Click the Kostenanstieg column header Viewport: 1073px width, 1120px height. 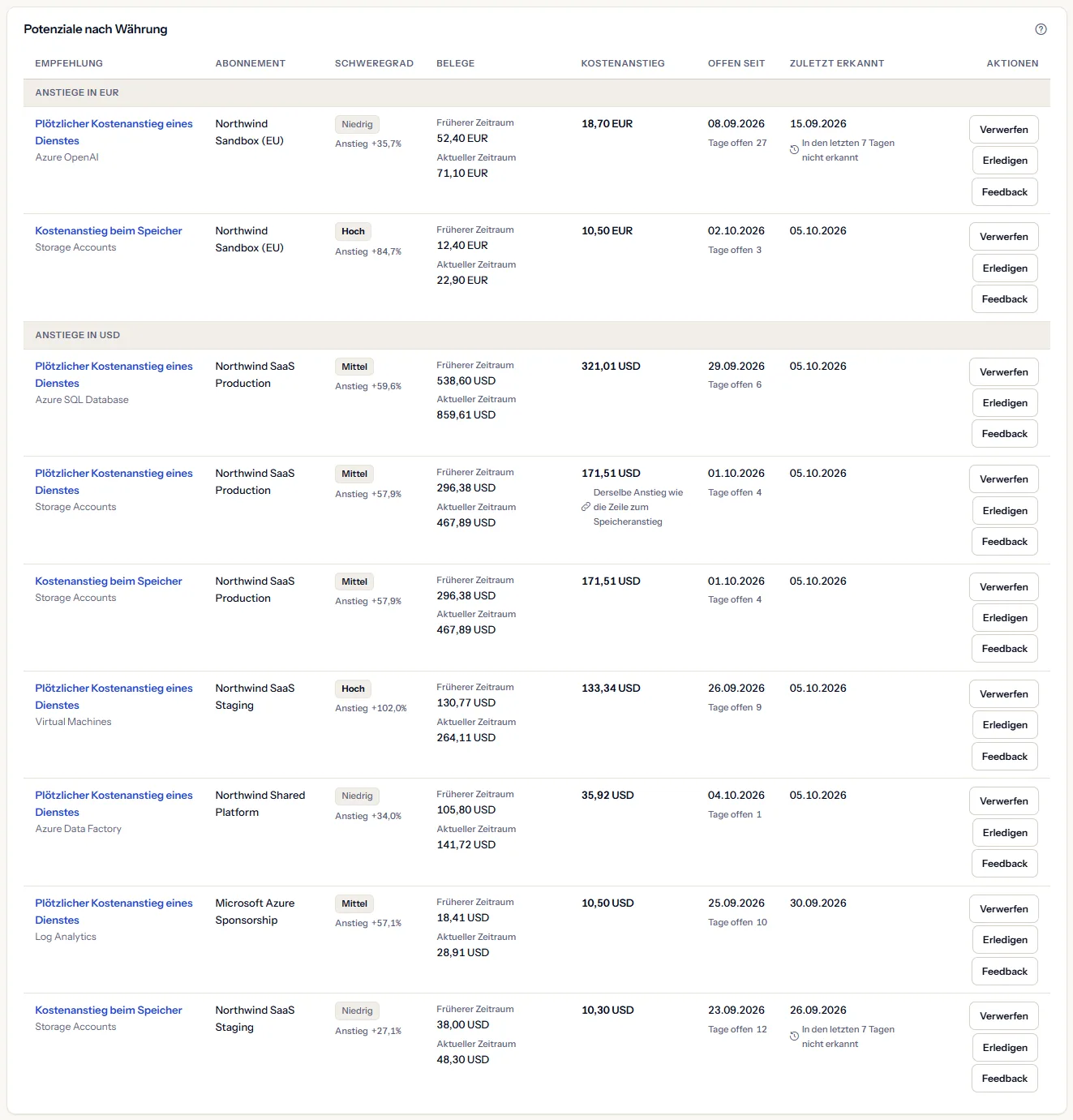click(623, 63)
